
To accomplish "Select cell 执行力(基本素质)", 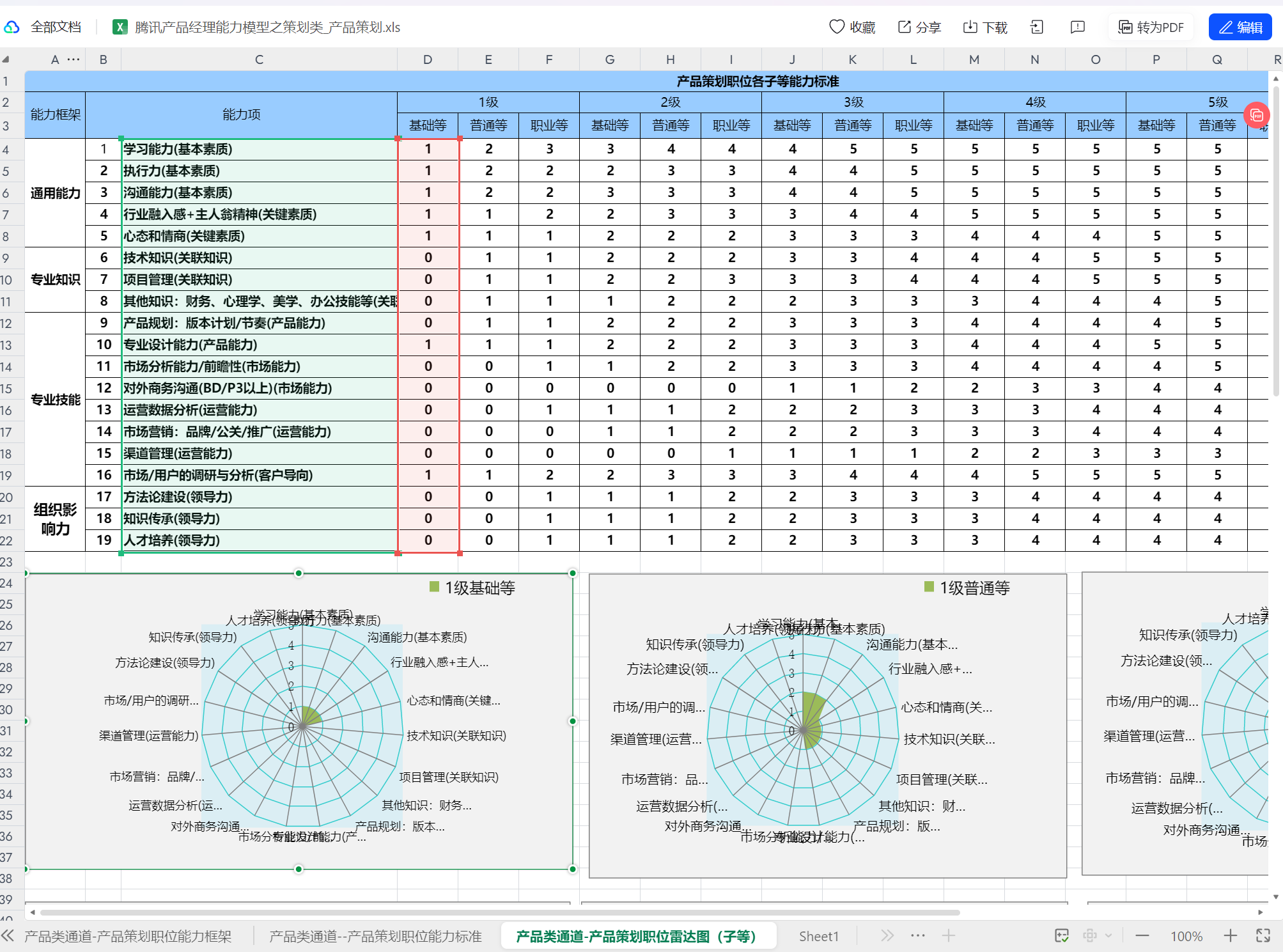I will [259, 171].
